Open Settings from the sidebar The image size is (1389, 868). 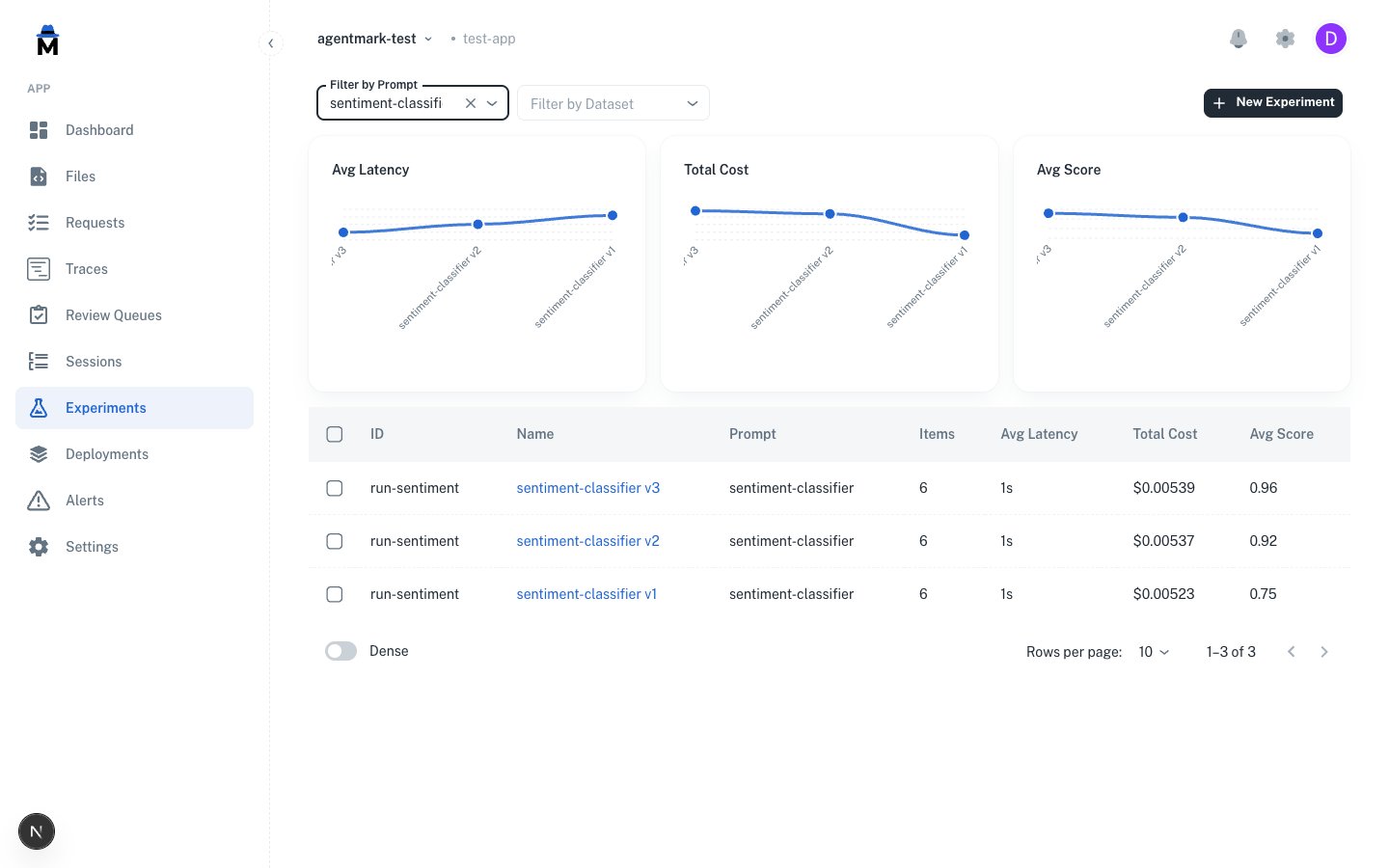134,547
